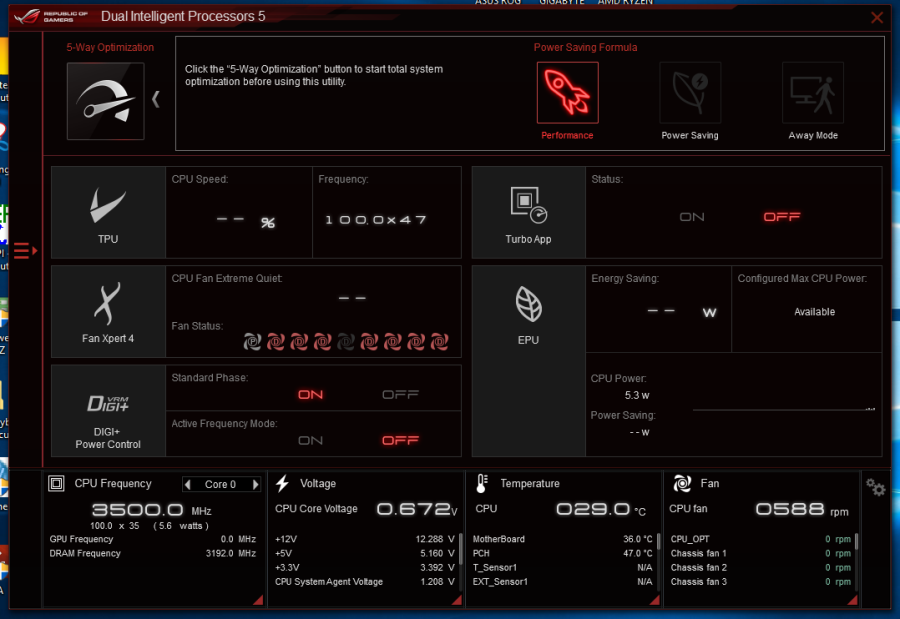The image size is (900, 619).
Task: Select previous CPU core with left arrow
Action: coord(187,485)
